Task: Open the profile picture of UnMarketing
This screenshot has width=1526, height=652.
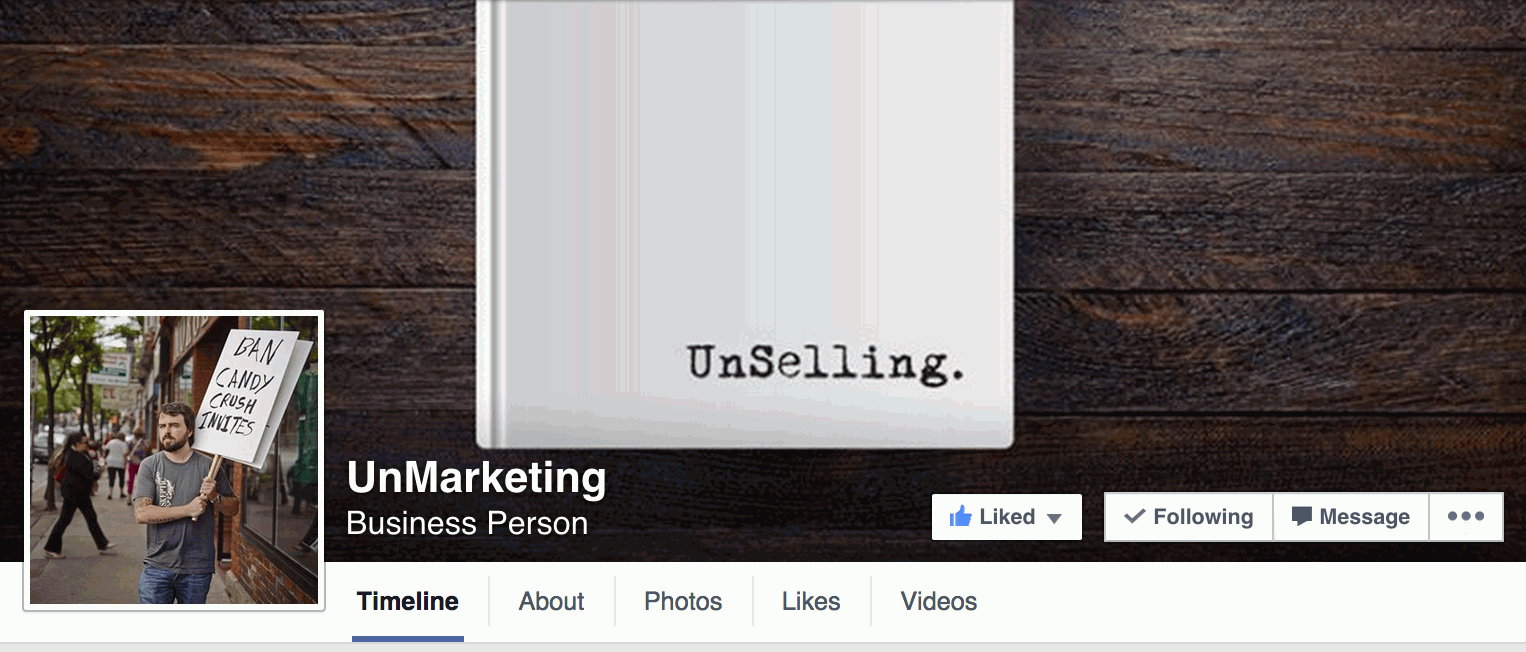Action: pos(173,459)
